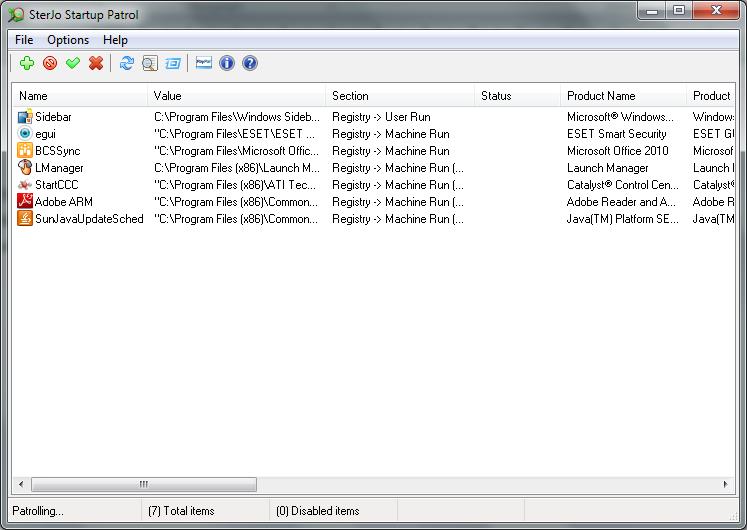747x530 pixels.
Task: Click 'Microsoft® Windows...' product name
Action: tap(620, 117)
